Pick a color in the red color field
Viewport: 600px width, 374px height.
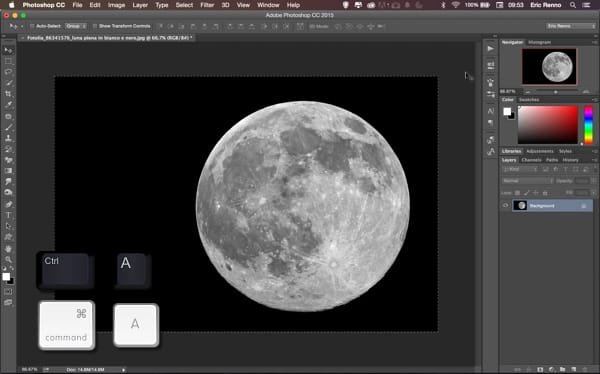[x=548, y=125]
